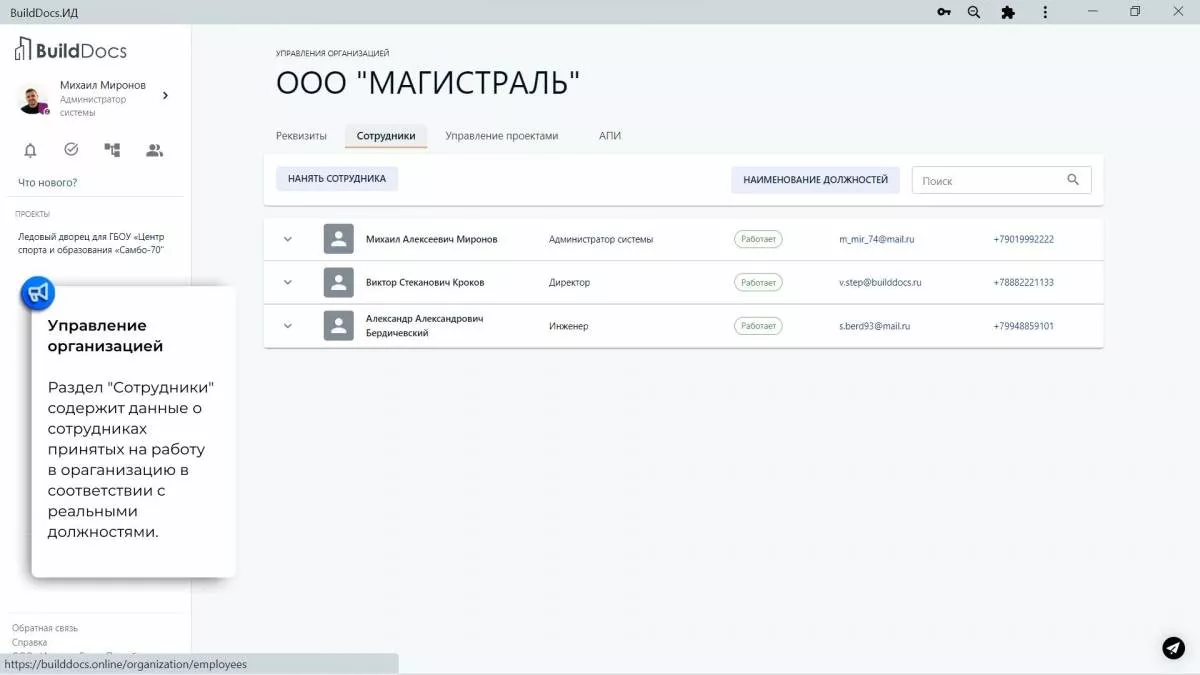Viewport: 1200px width, 675px height.
Task: Click the BuildDocs logo
Action: [x=70, y=48]
